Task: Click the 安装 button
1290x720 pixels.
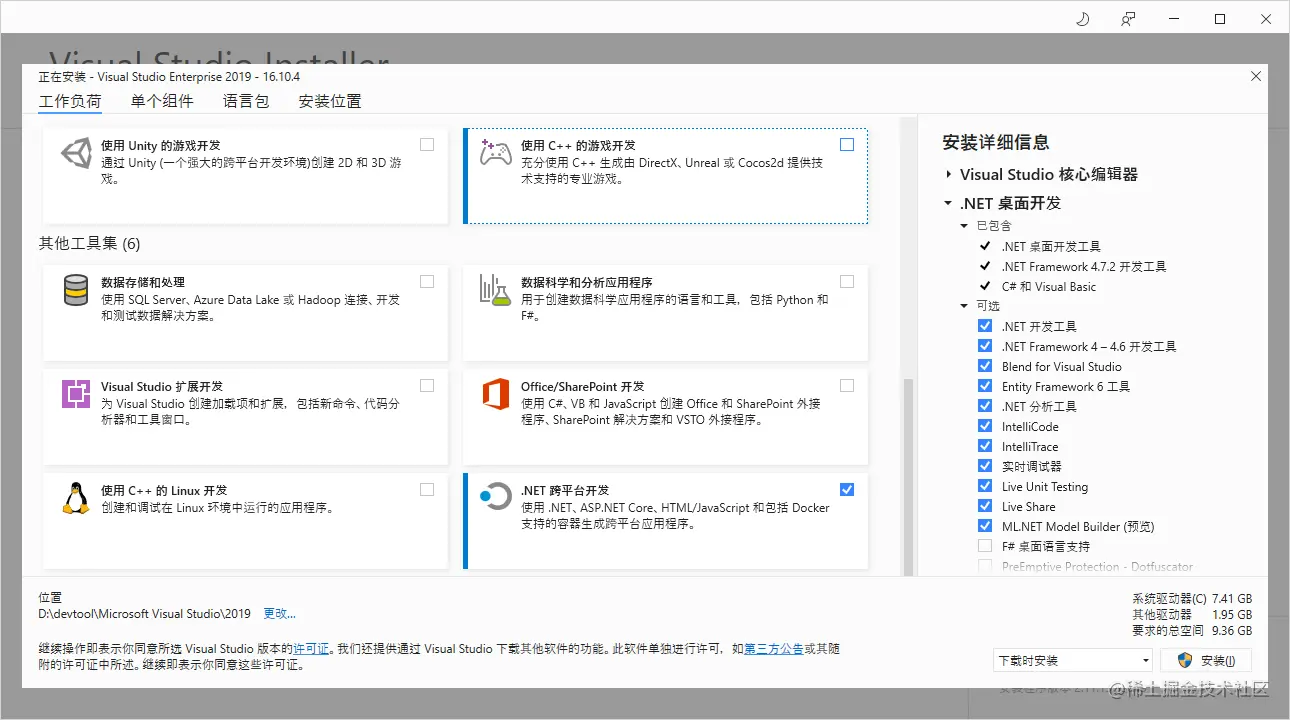Action: coord(1206,660)
